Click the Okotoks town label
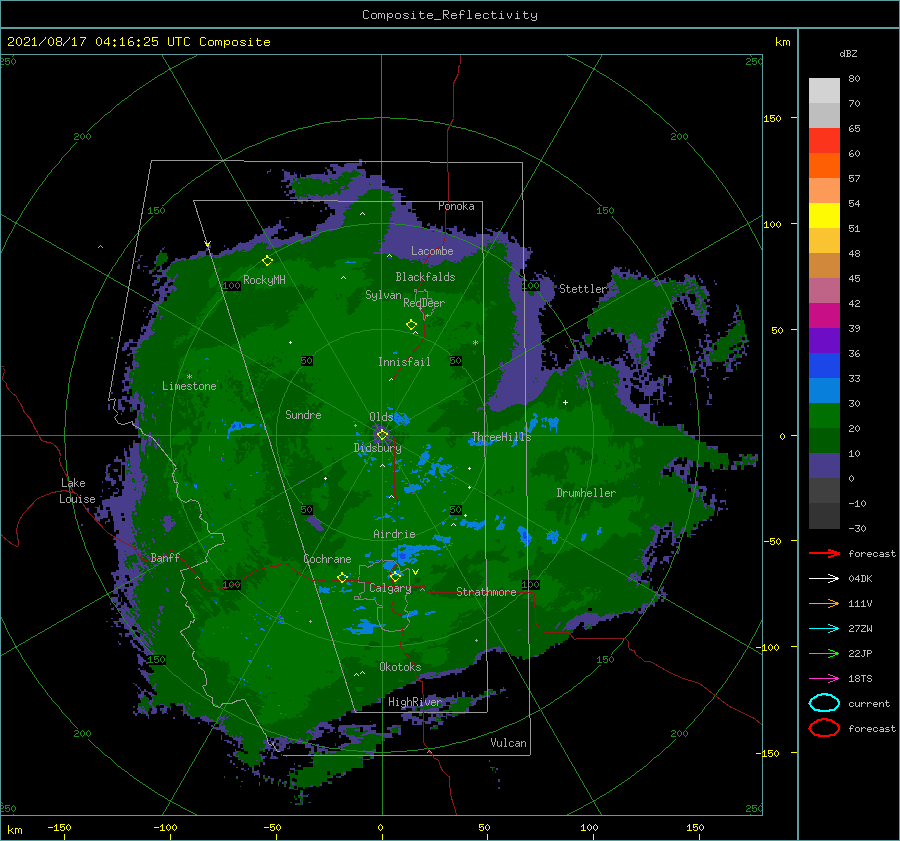This screenshot has height=841, width=900. 400,667
